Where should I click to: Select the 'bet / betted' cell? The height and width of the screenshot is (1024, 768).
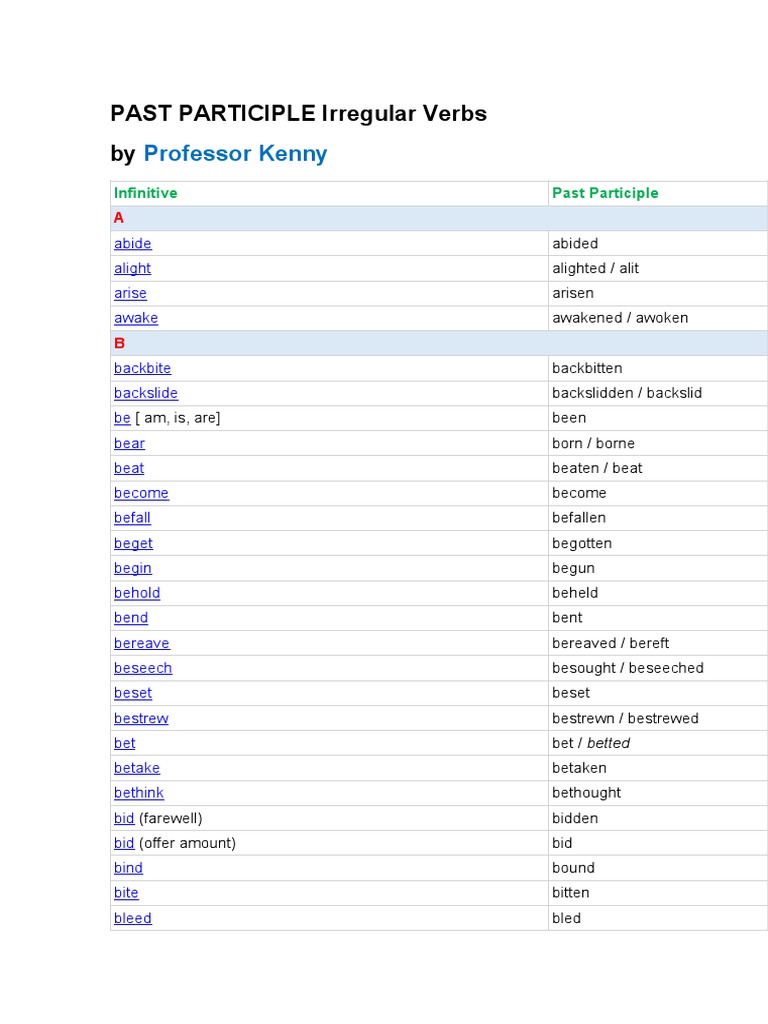point(658,743)
